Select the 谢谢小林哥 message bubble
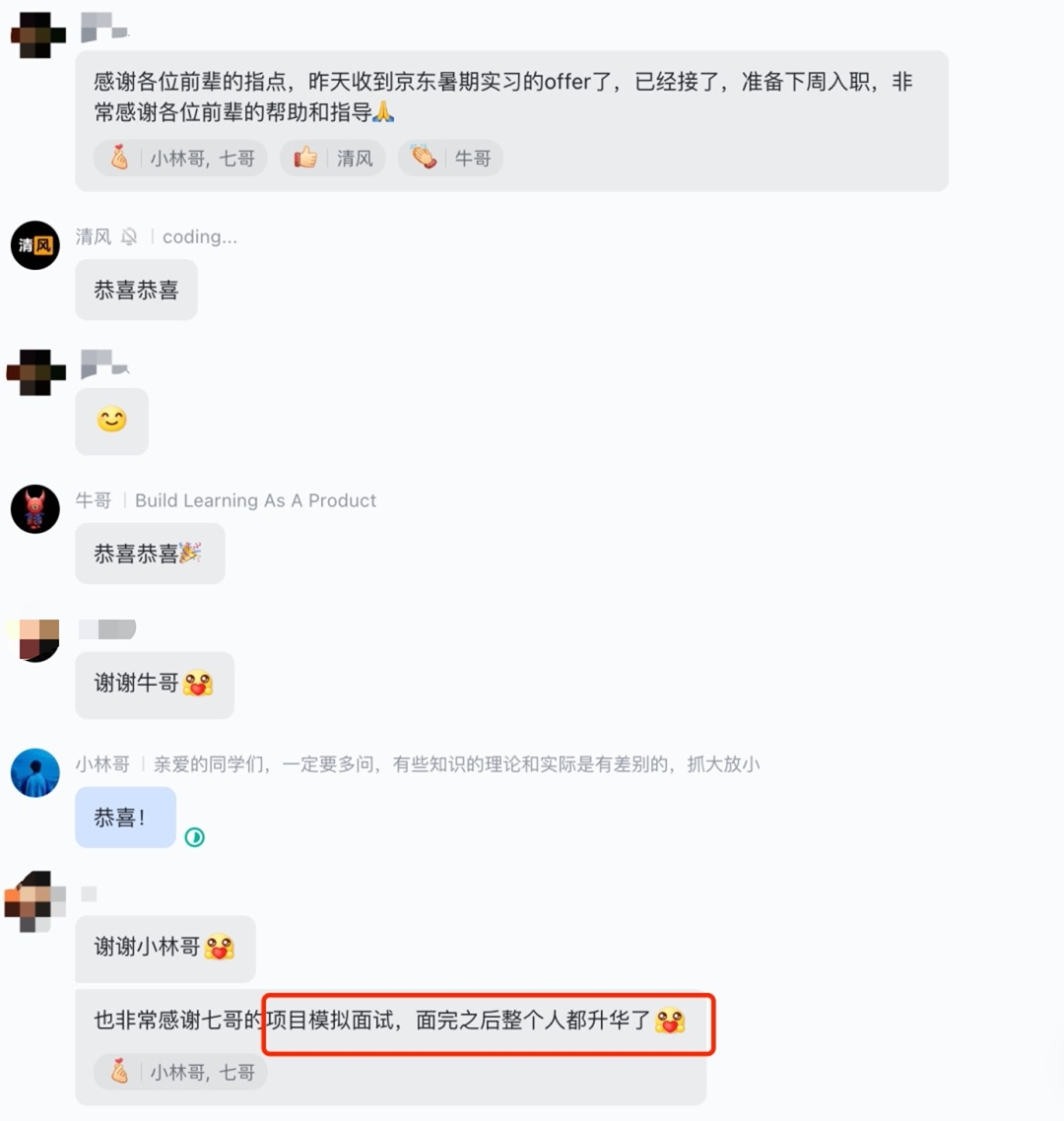 pyautogui.click(x=166, y=949)
